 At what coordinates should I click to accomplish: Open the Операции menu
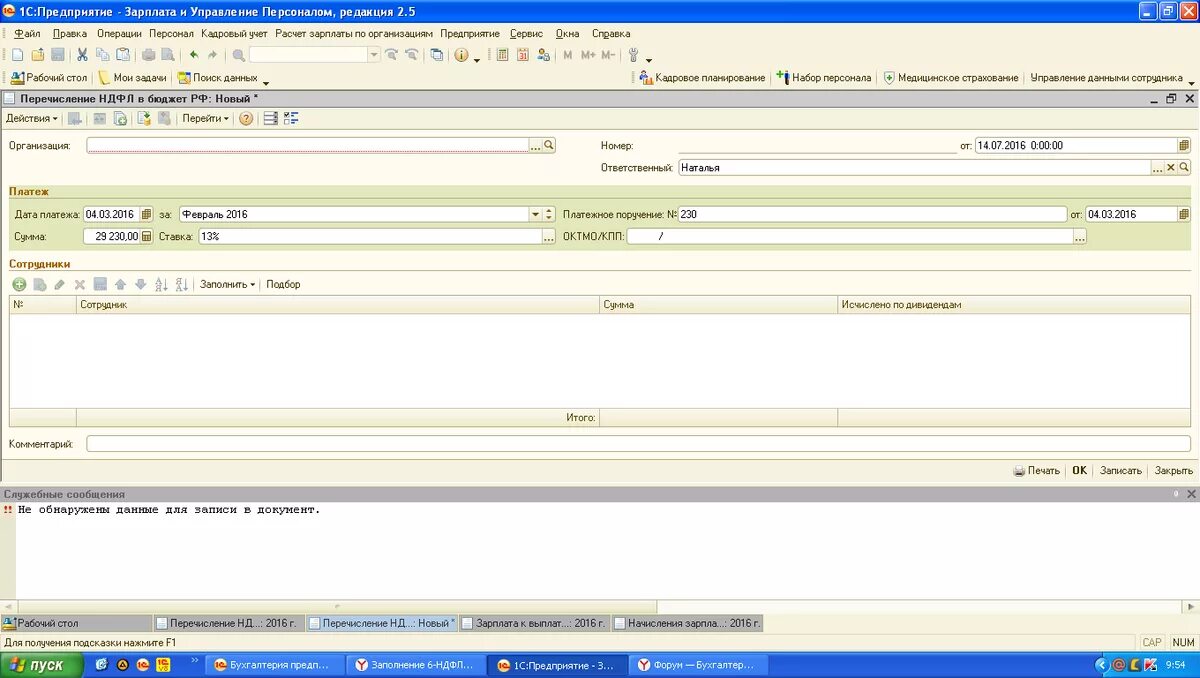(119, 33)
